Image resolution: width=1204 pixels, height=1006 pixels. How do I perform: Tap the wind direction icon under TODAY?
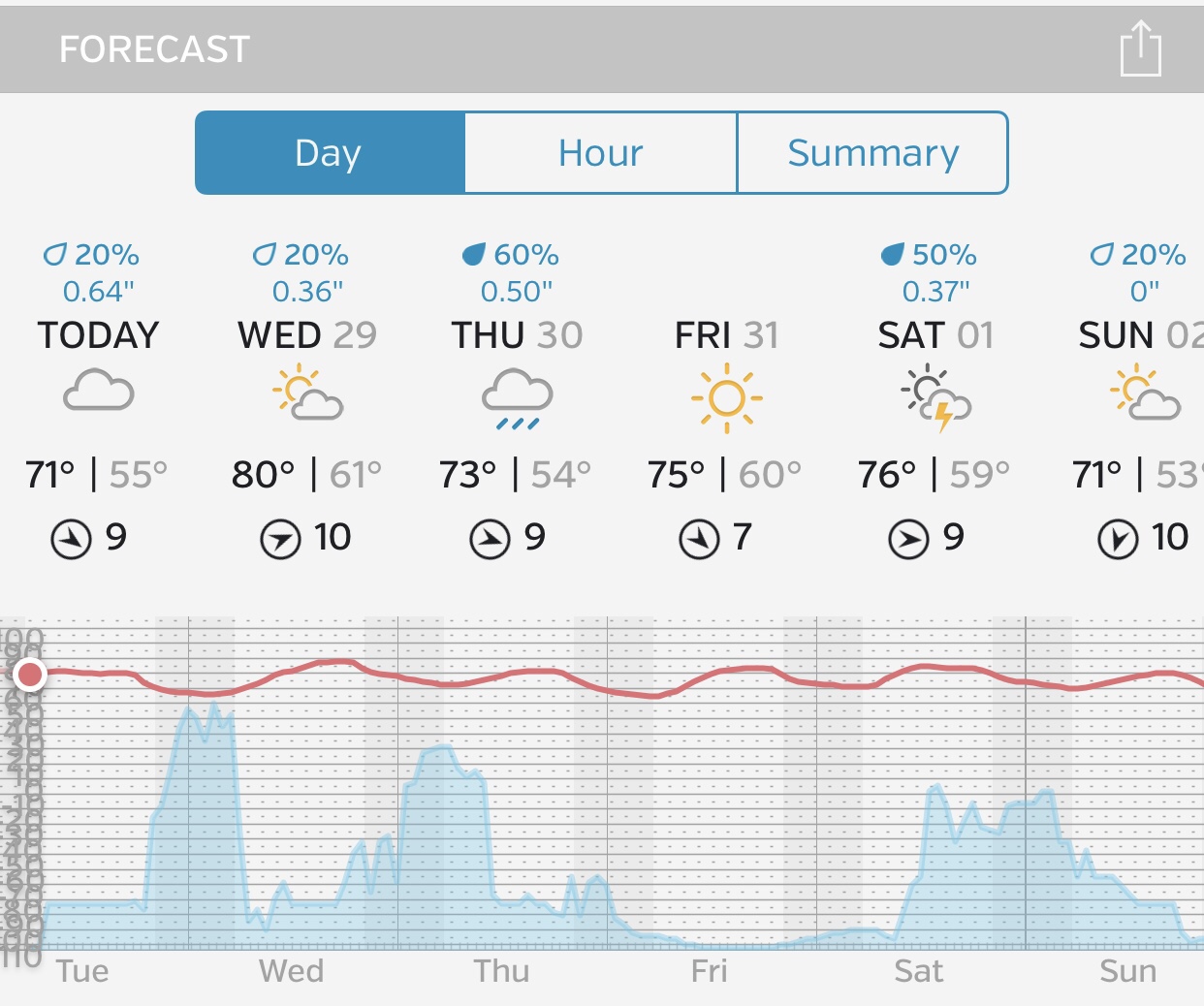pyautogui.click(x=71, y=539)
